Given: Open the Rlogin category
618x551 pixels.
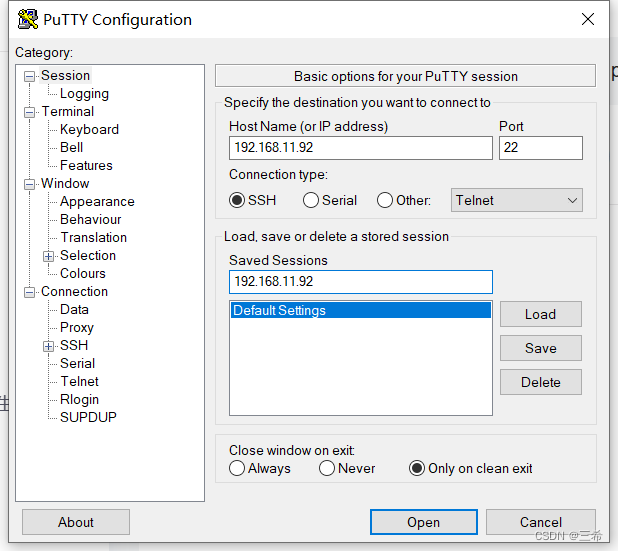Looking at the screenshot, I should point(79,399).
